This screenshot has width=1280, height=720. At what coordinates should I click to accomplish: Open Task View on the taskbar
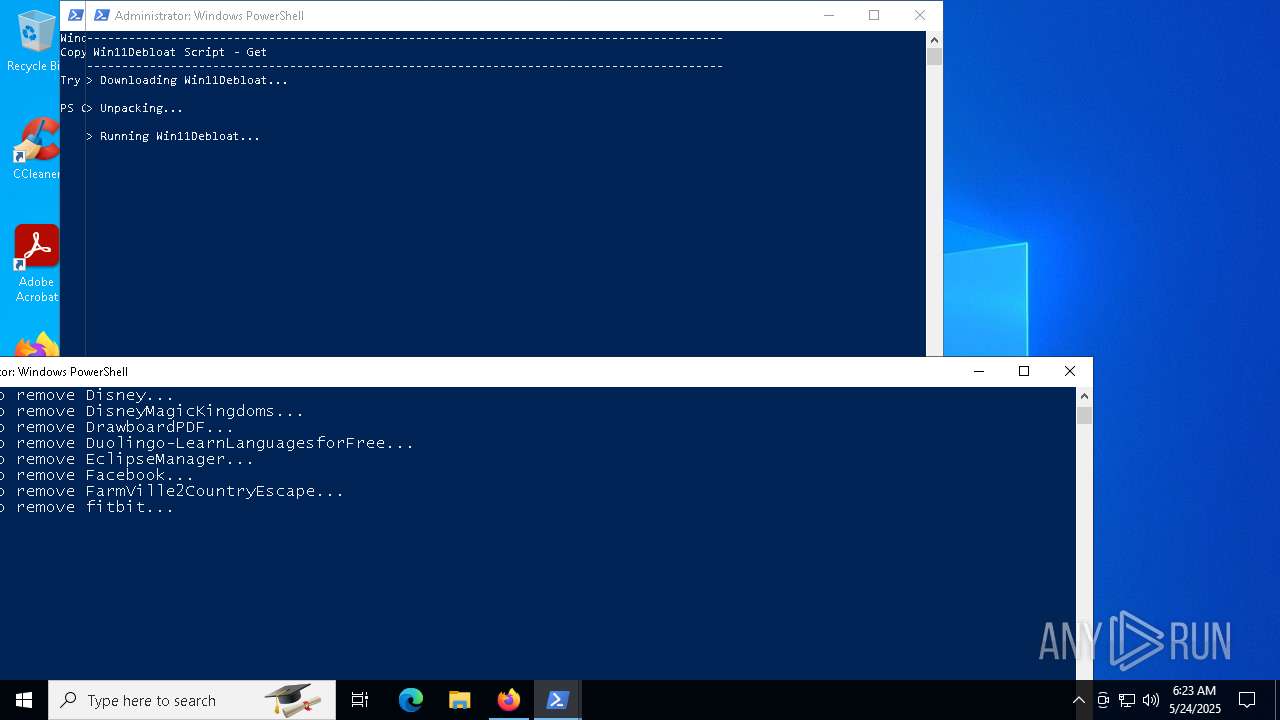click(360, 700)
